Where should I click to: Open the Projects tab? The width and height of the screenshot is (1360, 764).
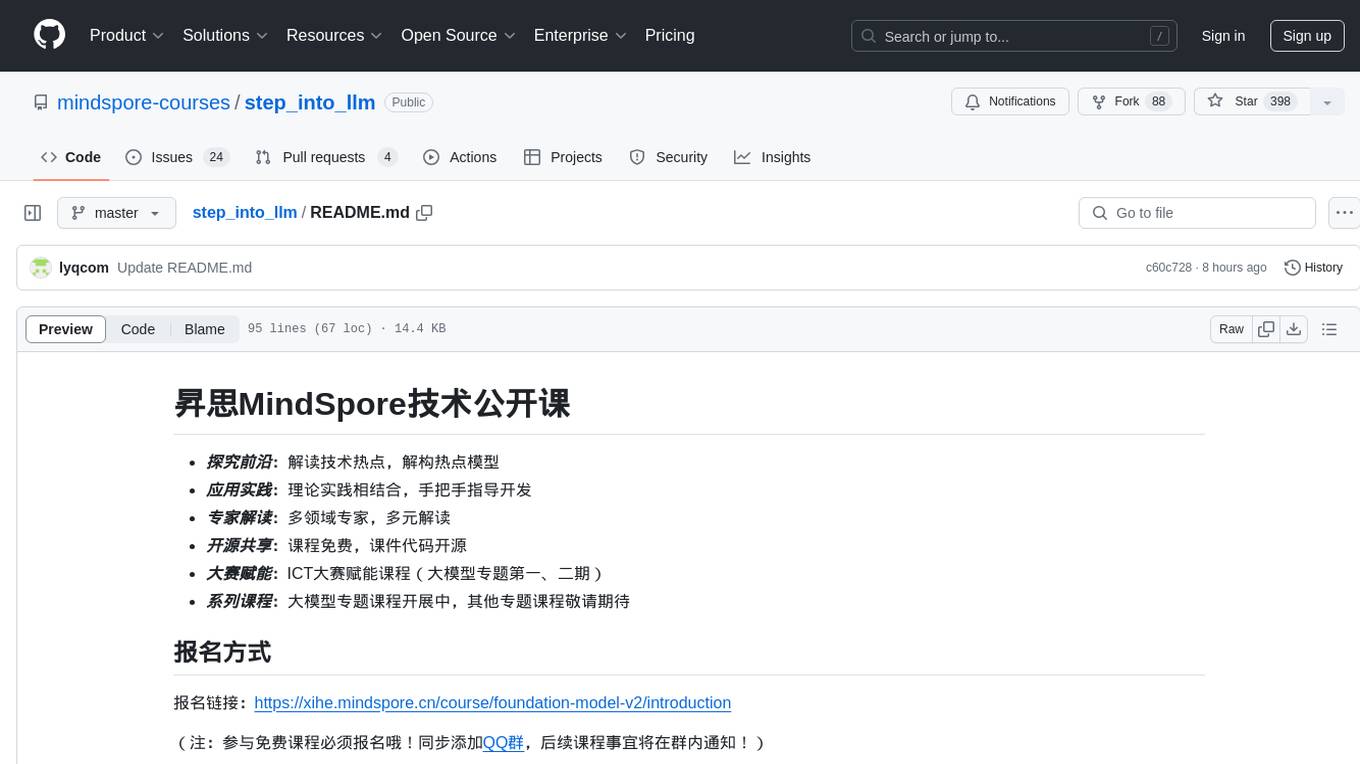coord(563,157)
